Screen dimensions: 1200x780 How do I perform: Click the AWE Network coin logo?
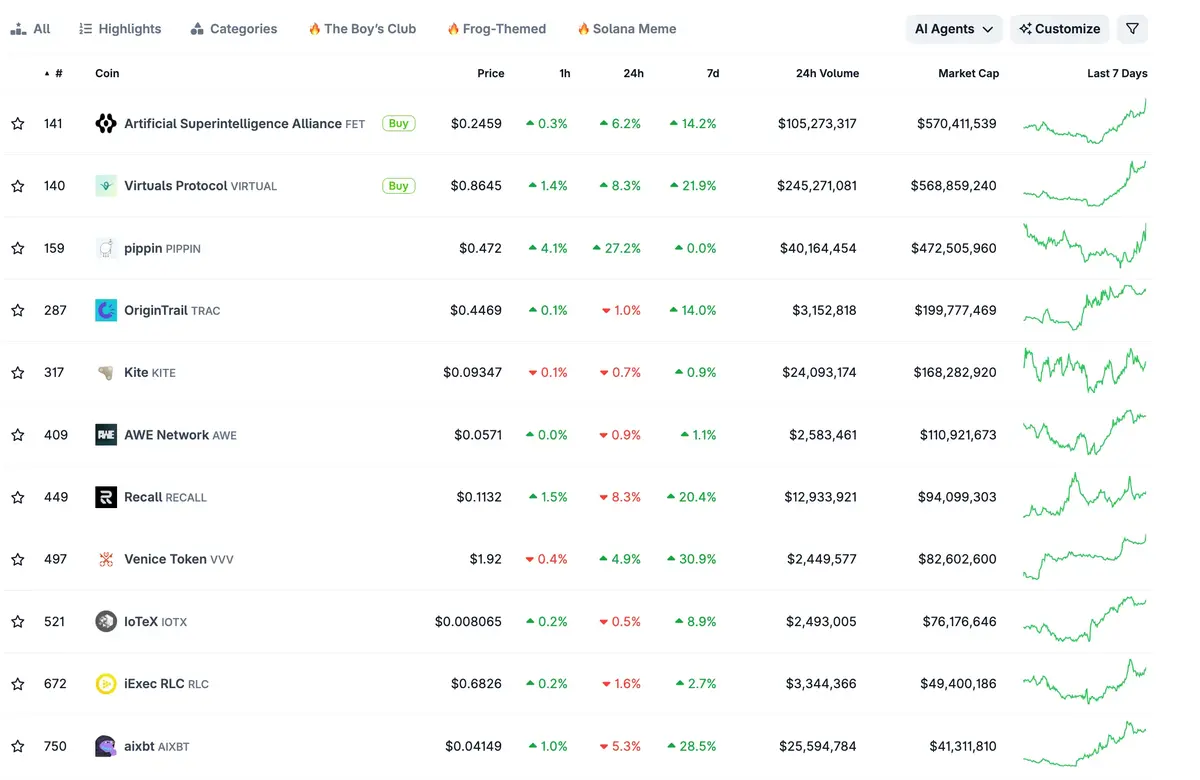click(x=105, y=435)
